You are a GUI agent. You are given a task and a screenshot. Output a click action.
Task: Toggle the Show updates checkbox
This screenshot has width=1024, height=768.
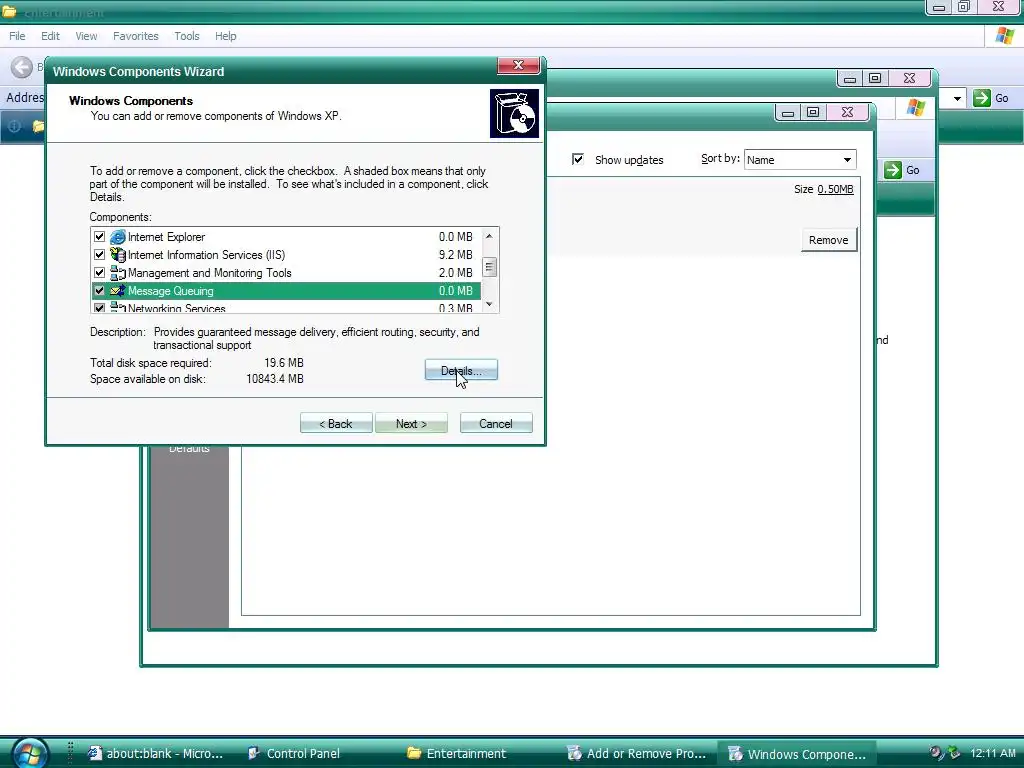pyautogui.click(x=578, y=159)
